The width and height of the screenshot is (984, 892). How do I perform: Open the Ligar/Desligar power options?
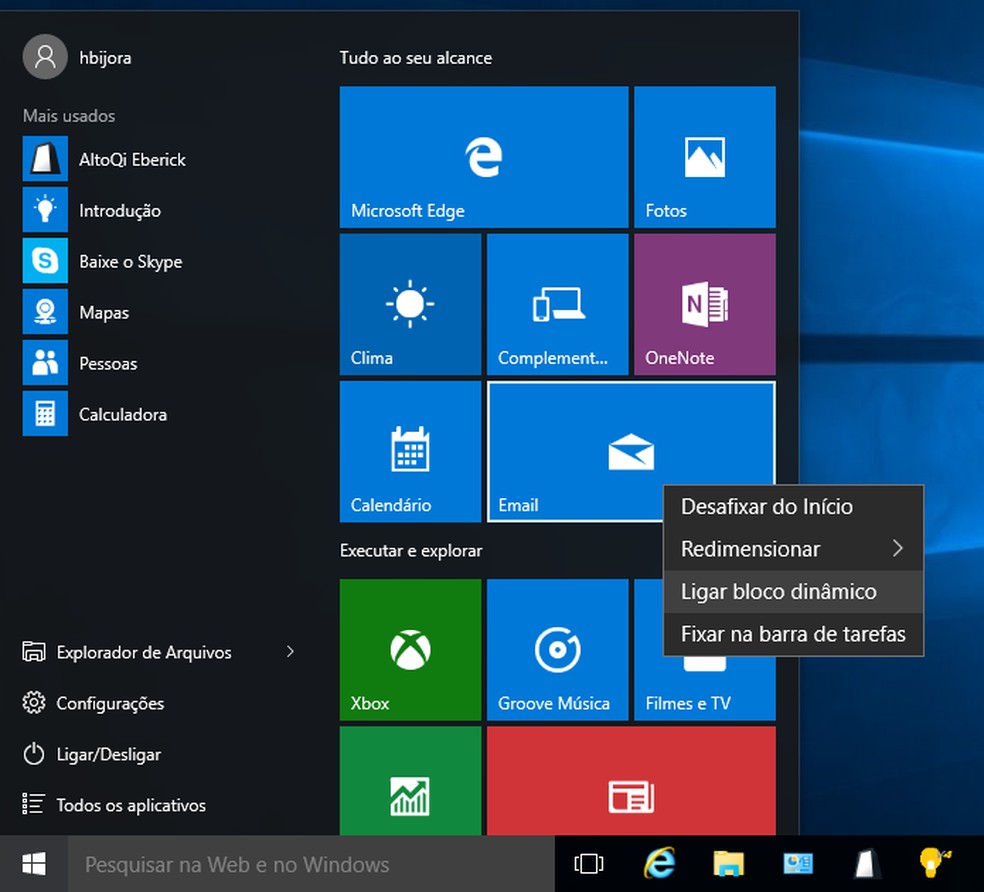click(x=108, y=754)
